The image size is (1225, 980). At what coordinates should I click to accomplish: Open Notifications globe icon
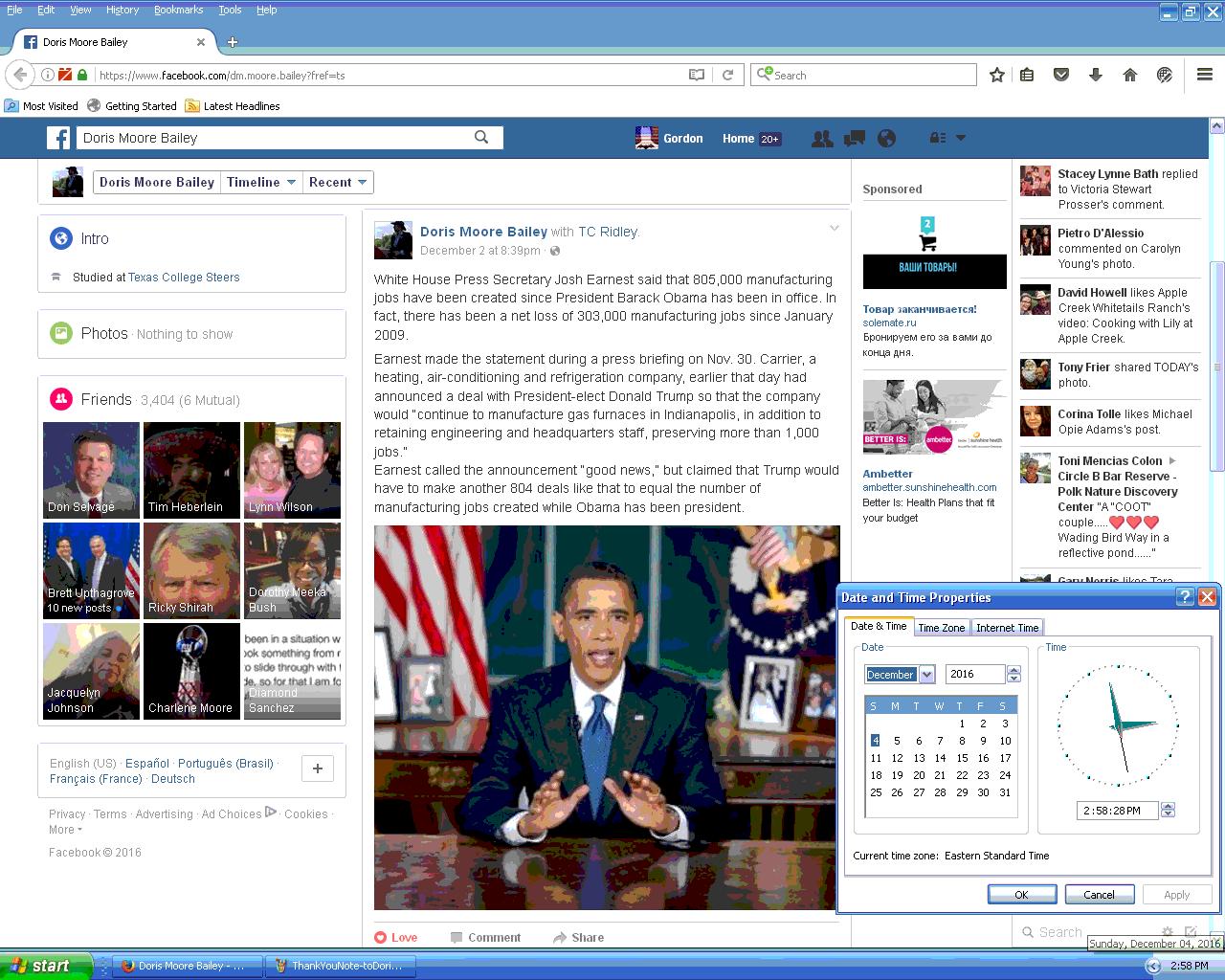pos(886,139)
